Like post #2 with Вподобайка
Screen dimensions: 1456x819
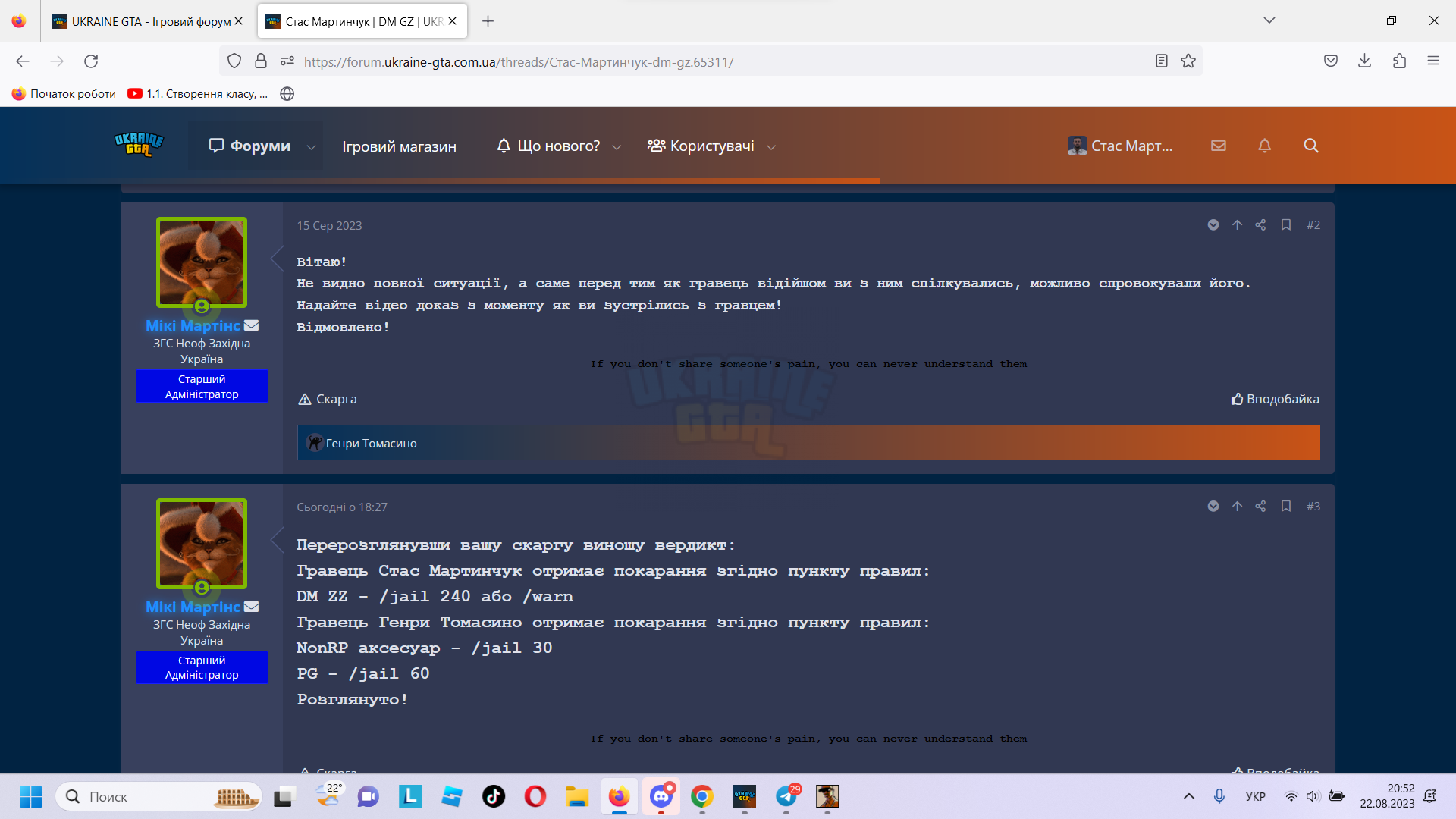(x=1275, y=399)
